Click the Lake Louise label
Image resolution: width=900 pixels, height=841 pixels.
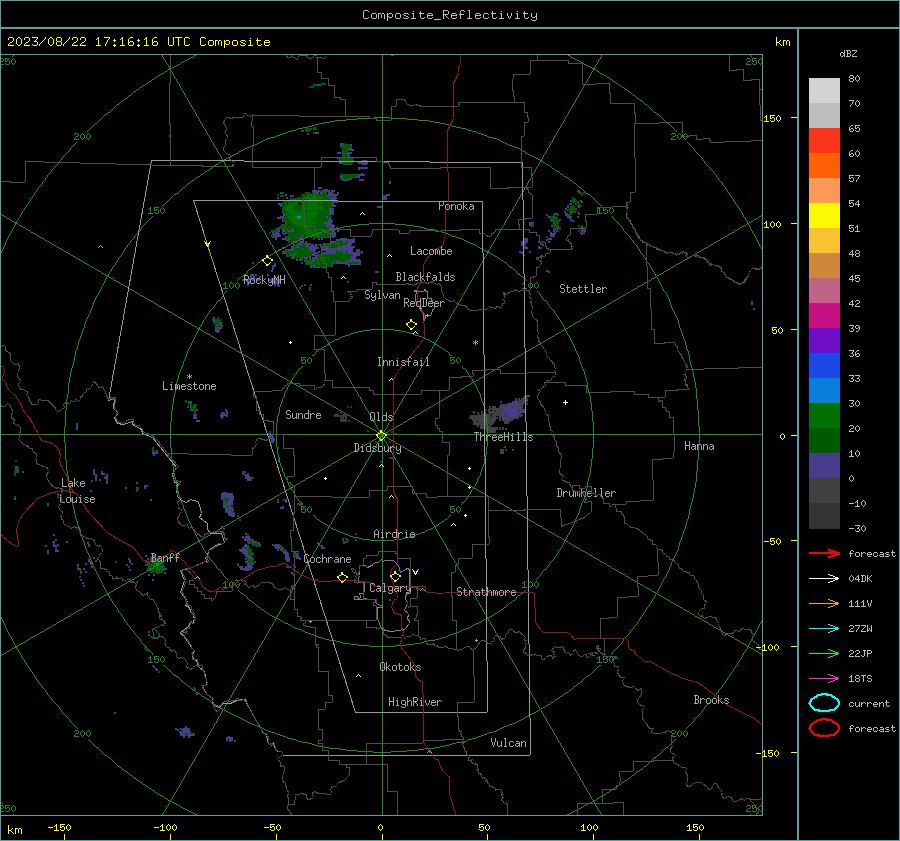point(77,491)
